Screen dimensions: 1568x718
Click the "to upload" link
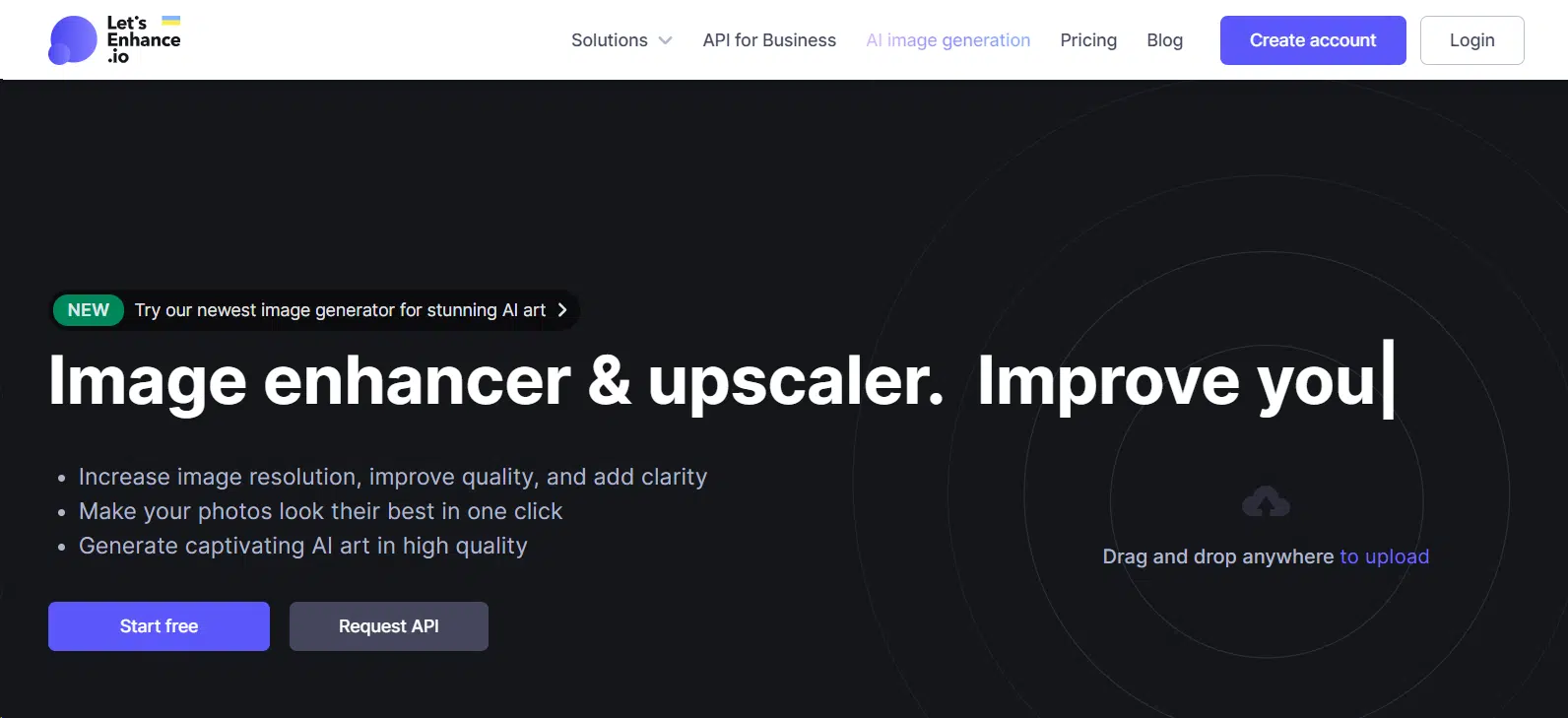pos(1384,556)
